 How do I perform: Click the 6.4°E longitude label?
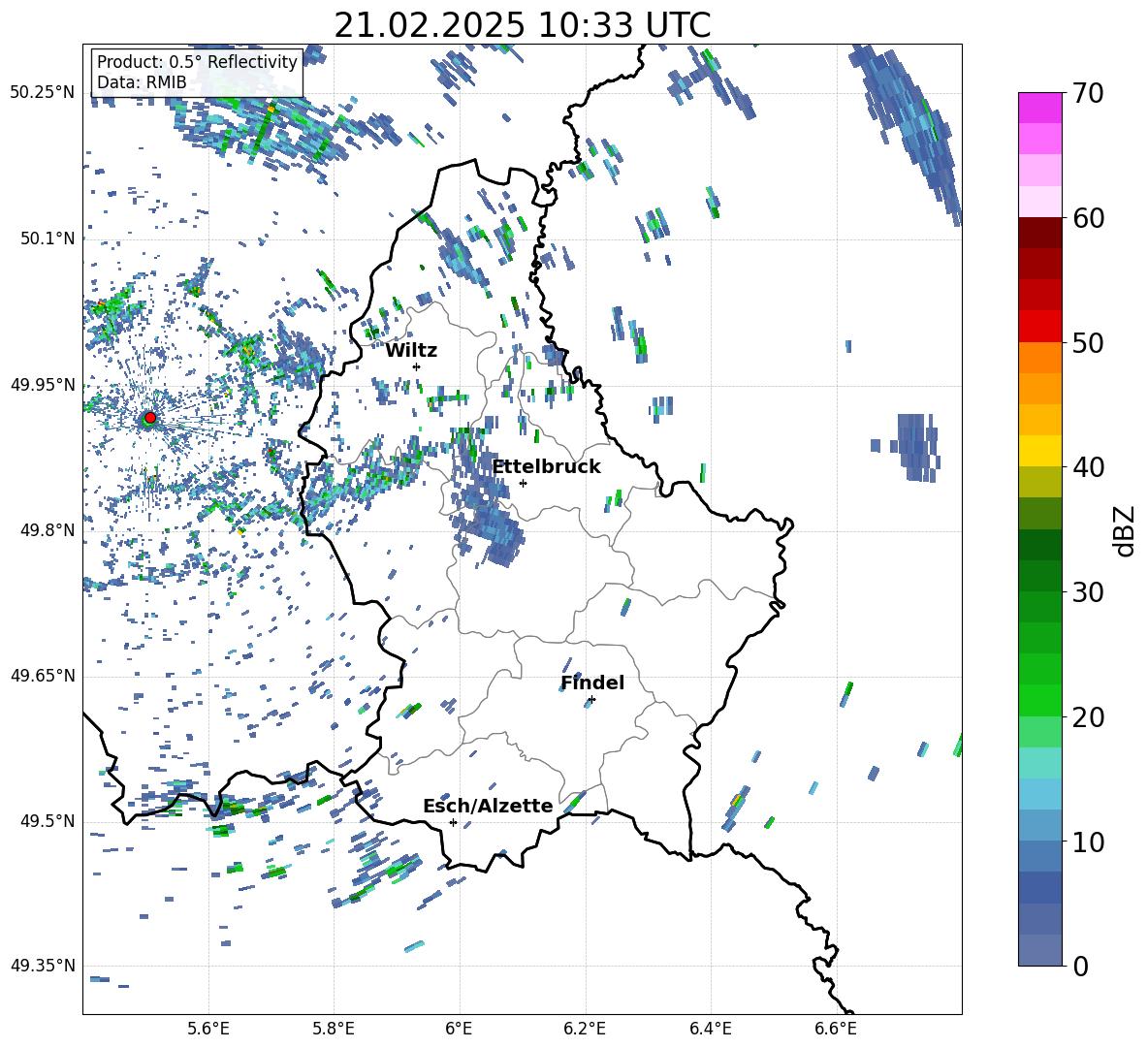click(x=710, y=1029)
